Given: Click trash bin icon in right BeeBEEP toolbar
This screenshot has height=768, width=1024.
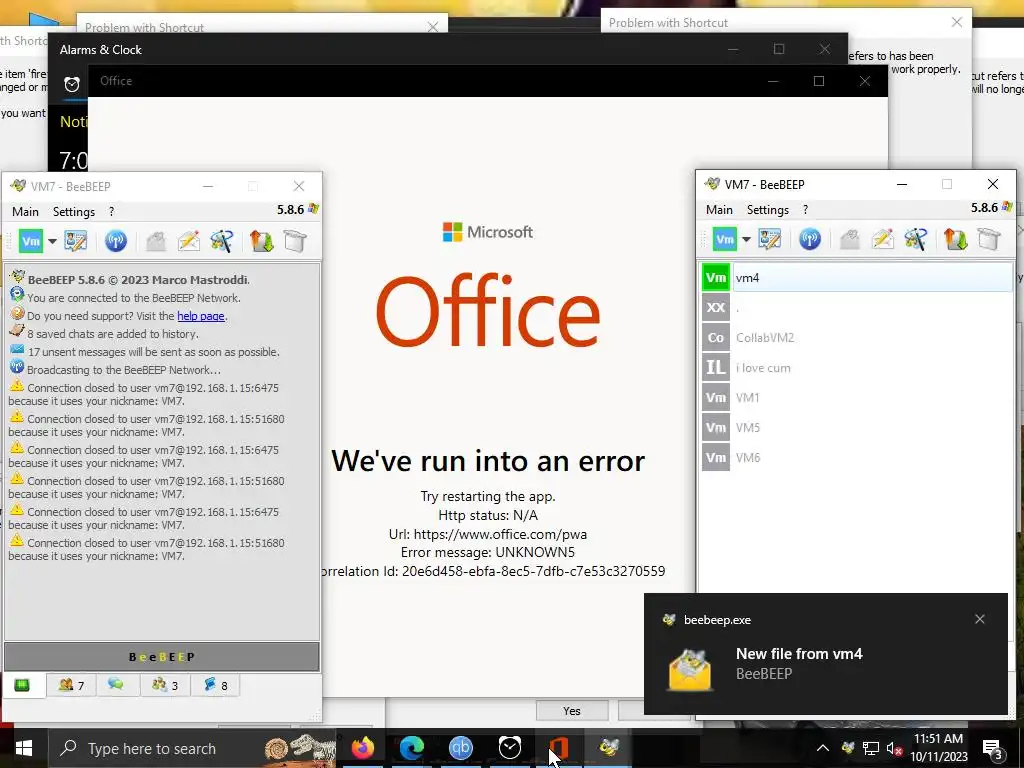Looking at the screenshot, I should pos(989,239).
